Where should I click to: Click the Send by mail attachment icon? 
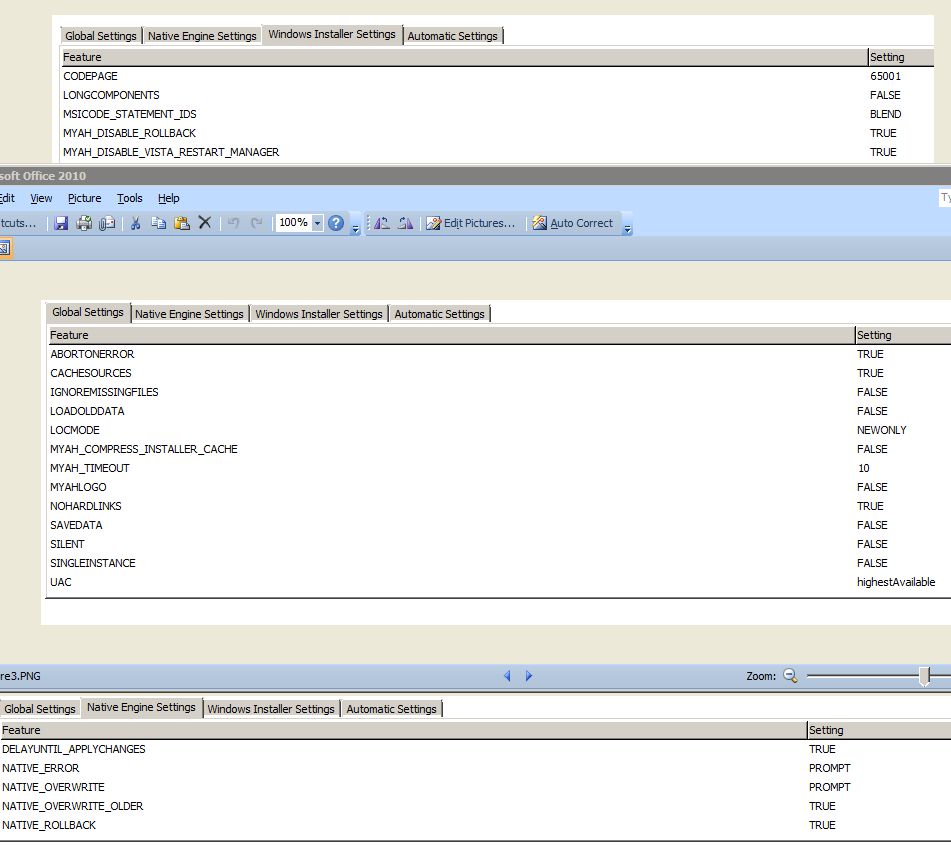click(107, 223)
